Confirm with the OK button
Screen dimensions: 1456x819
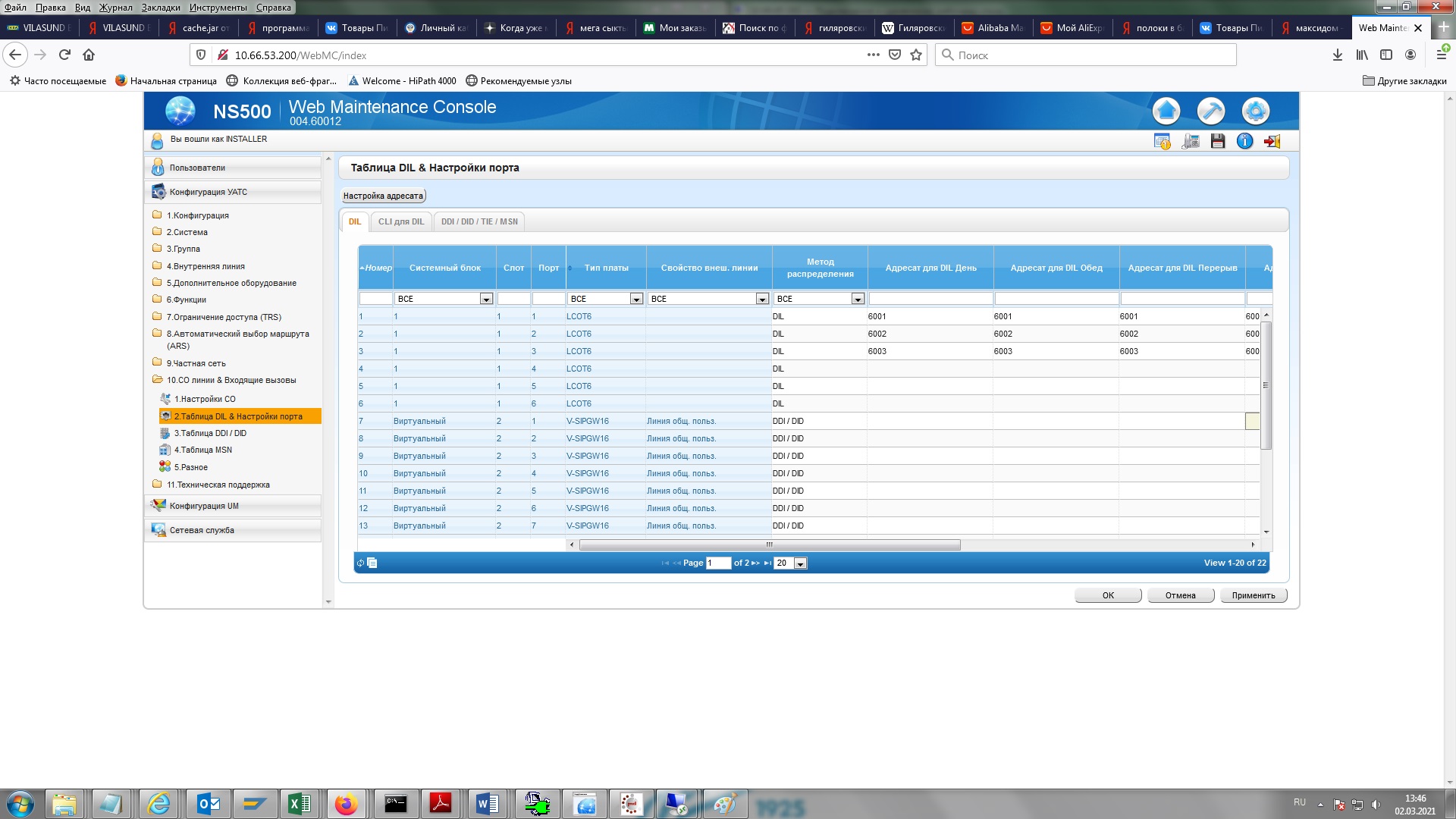[1108, 595]
